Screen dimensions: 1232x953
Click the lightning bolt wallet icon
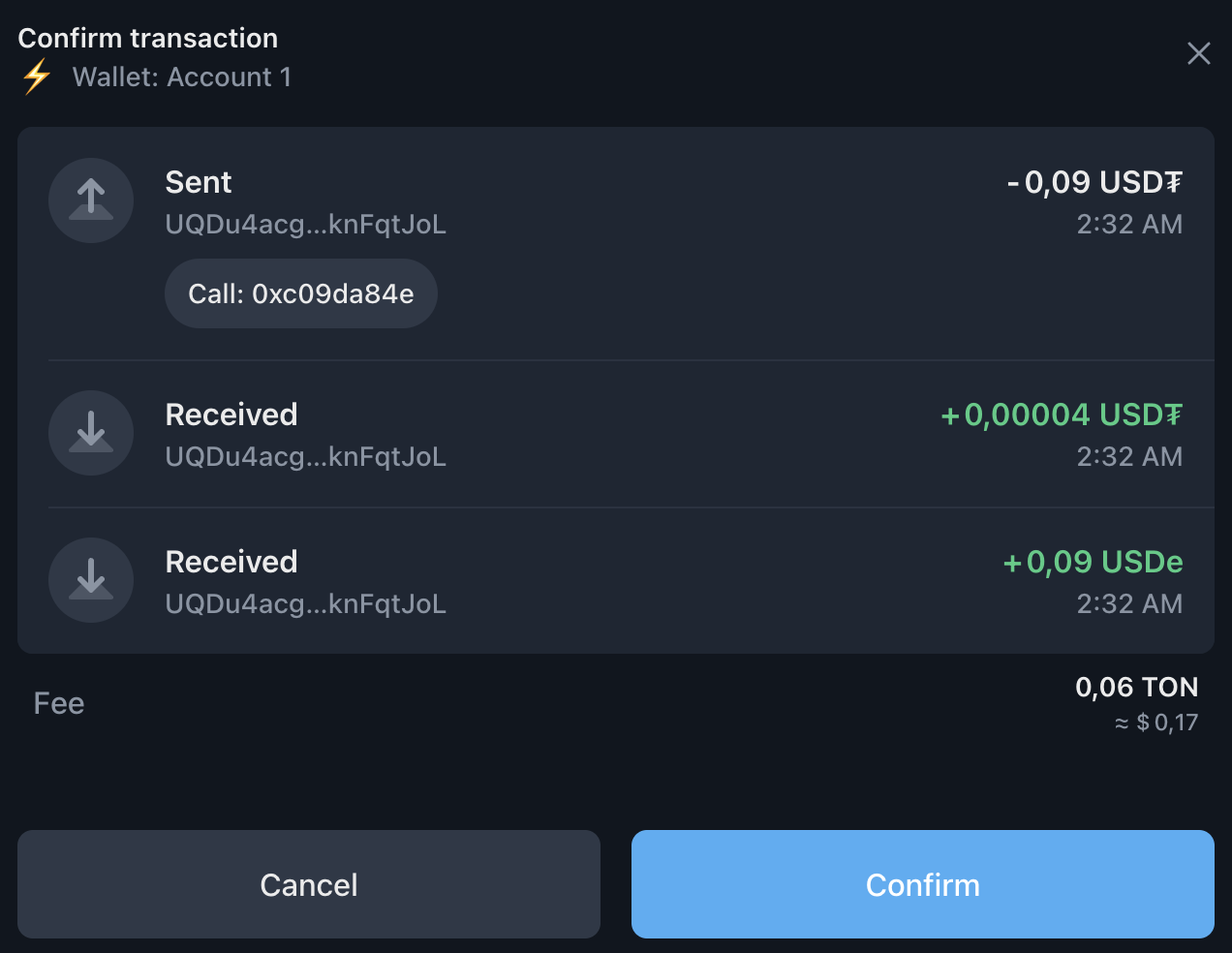(37, 77)
